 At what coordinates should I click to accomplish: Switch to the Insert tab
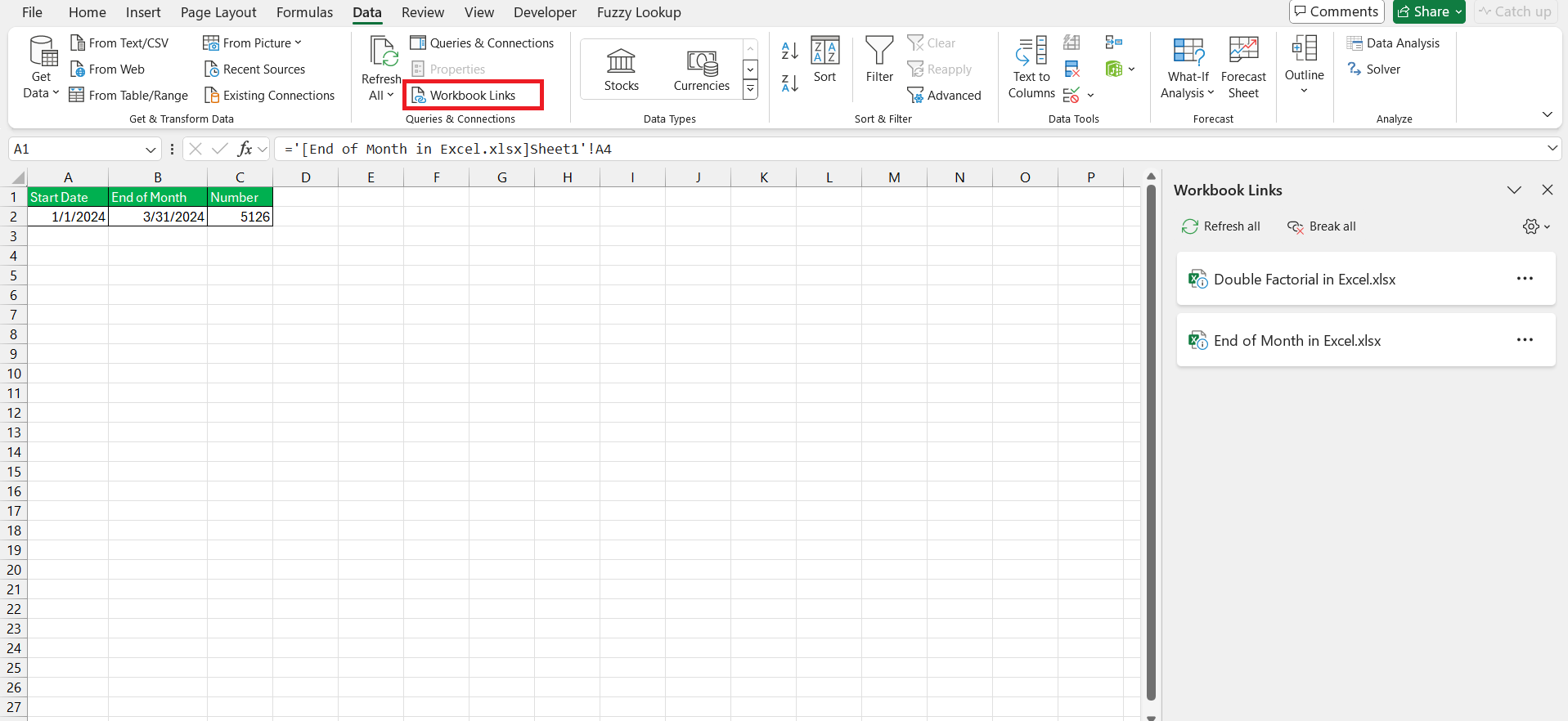tap(143, 12)
